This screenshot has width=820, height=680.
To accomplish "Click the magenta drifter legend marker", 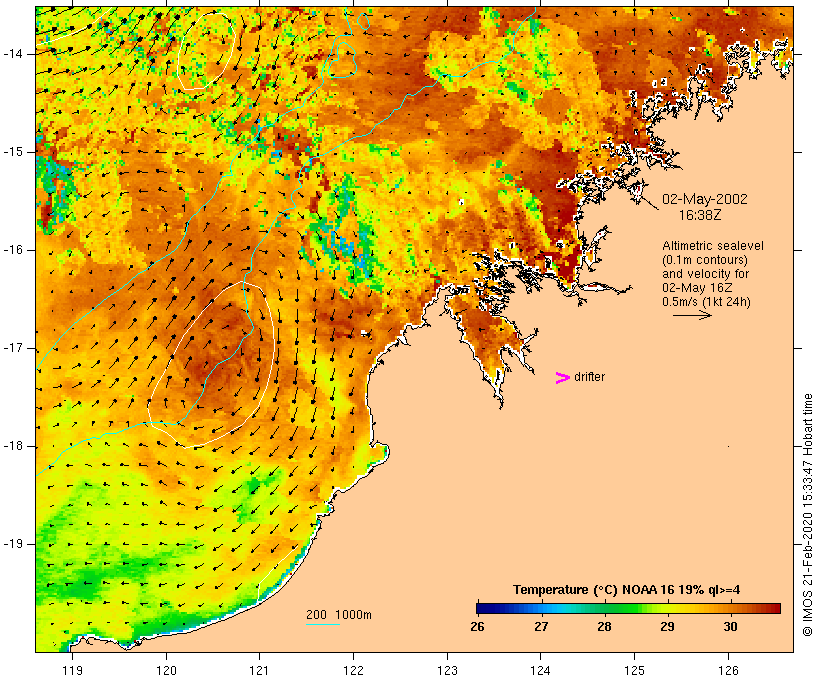I will [562, 378].
